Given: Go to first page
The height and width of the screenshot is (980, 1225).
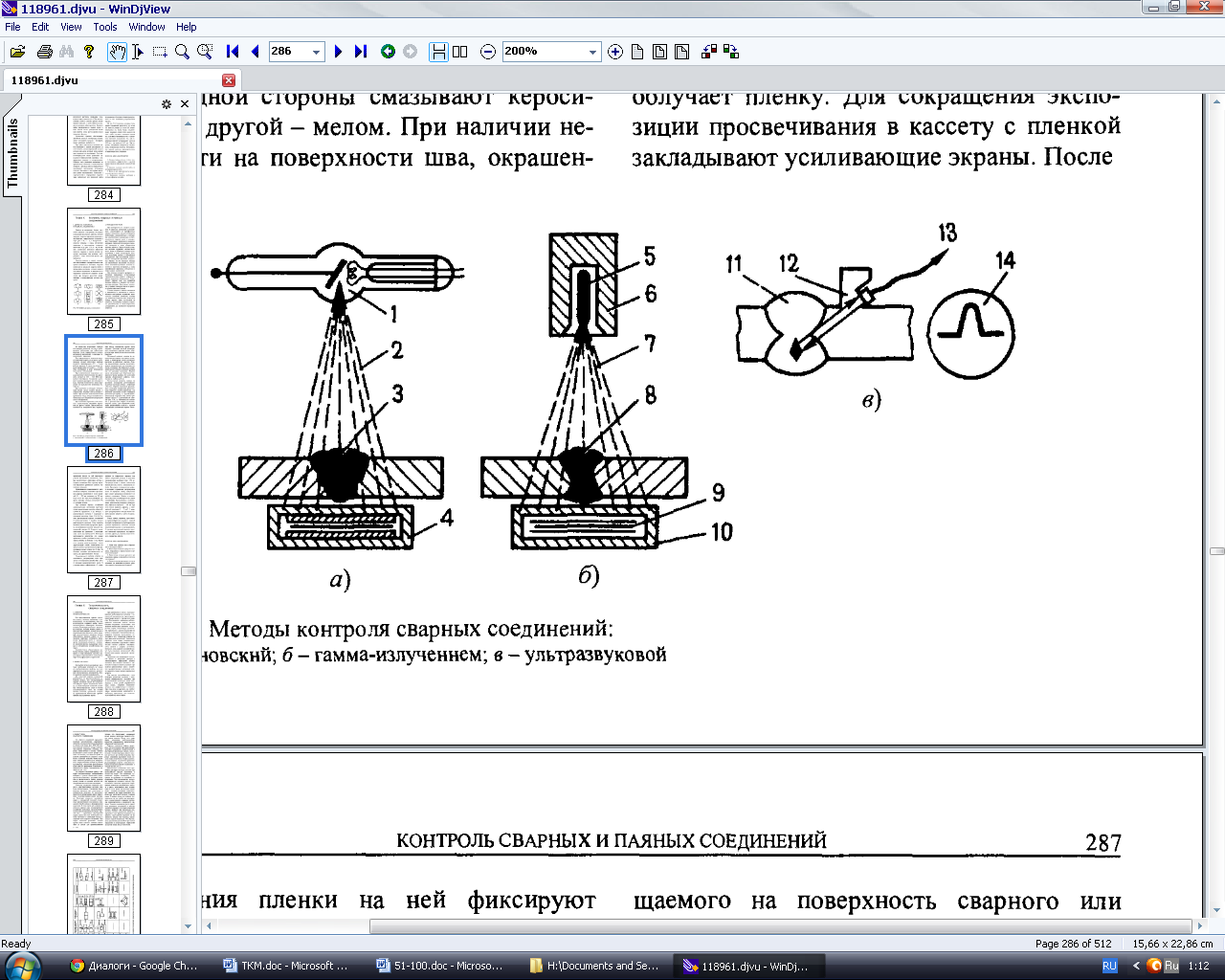Looking at the screenshot, I should click(233, 52).
